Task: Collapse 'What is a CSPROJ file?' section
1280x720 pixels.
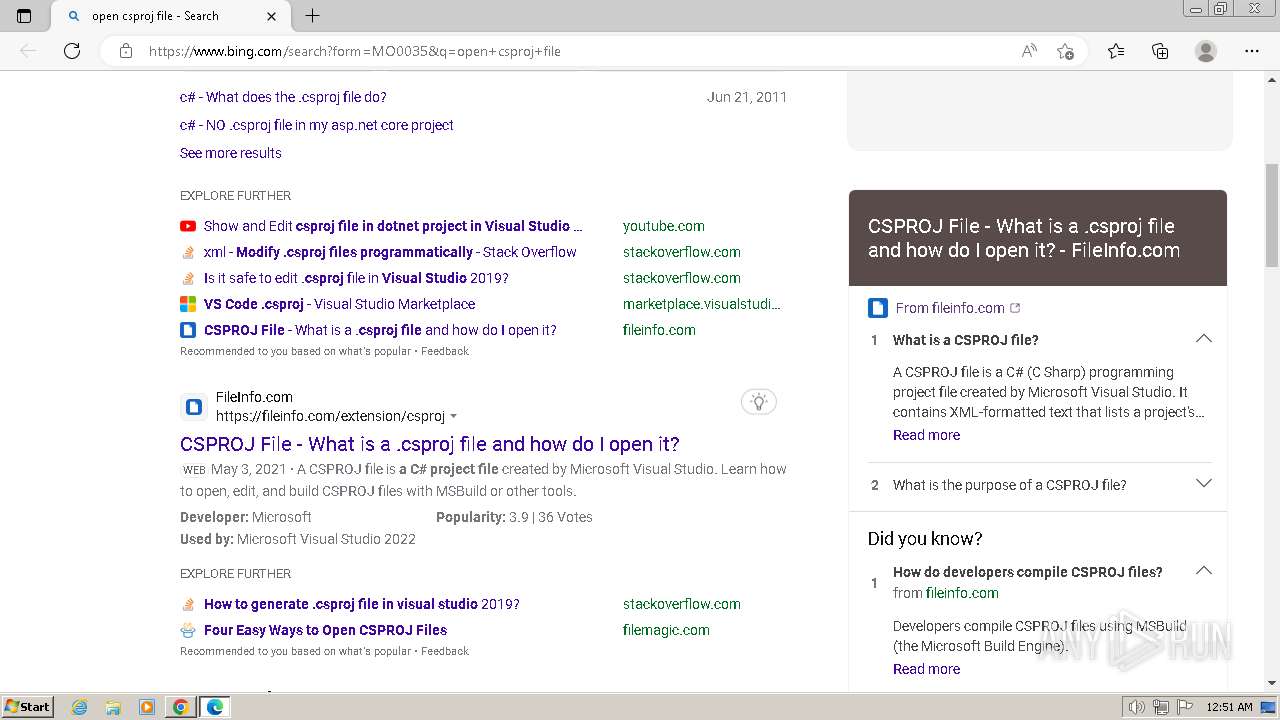Action: [x=1204, y=339]
